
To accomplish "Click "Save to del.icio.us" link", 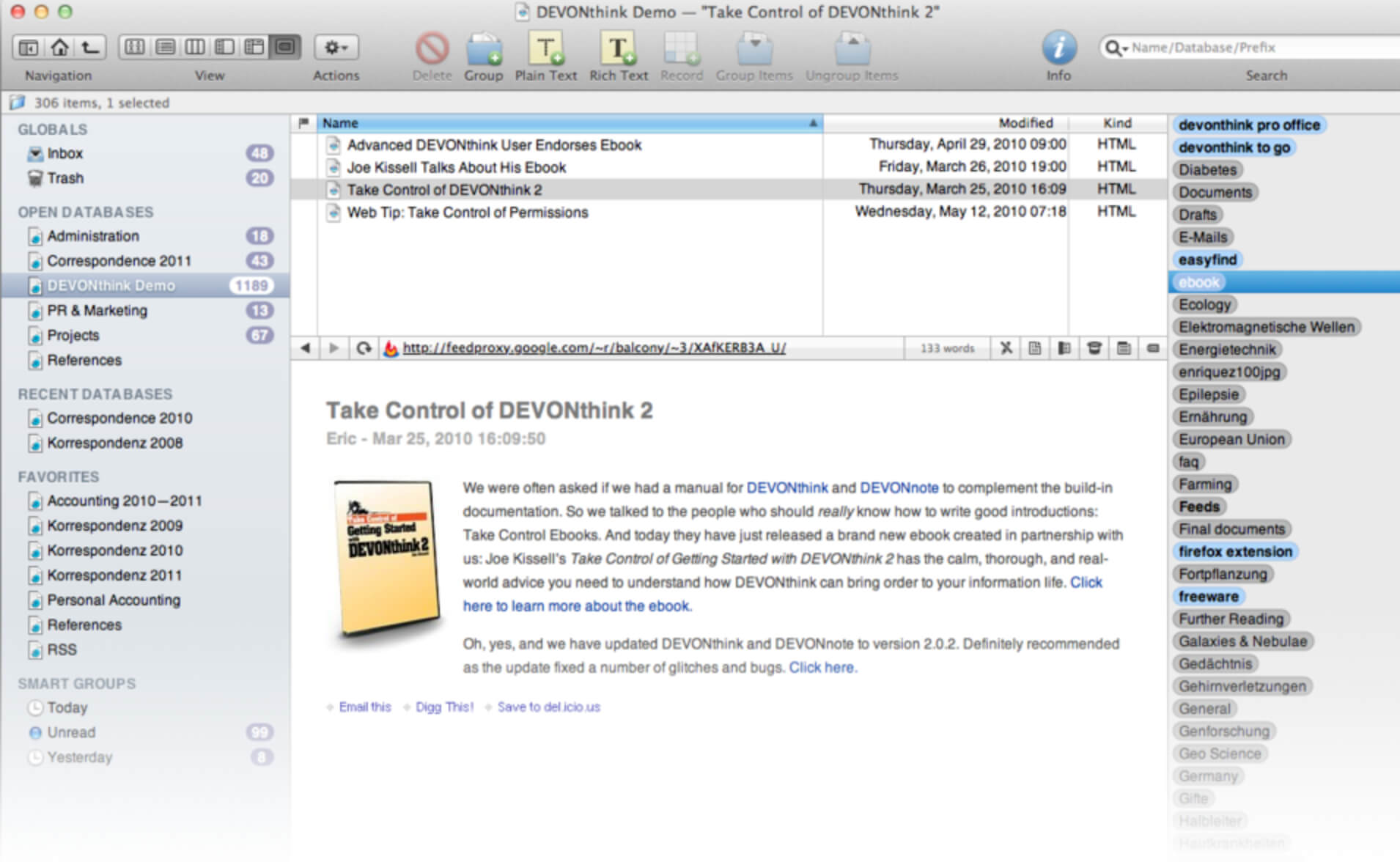I will point(548,707).
